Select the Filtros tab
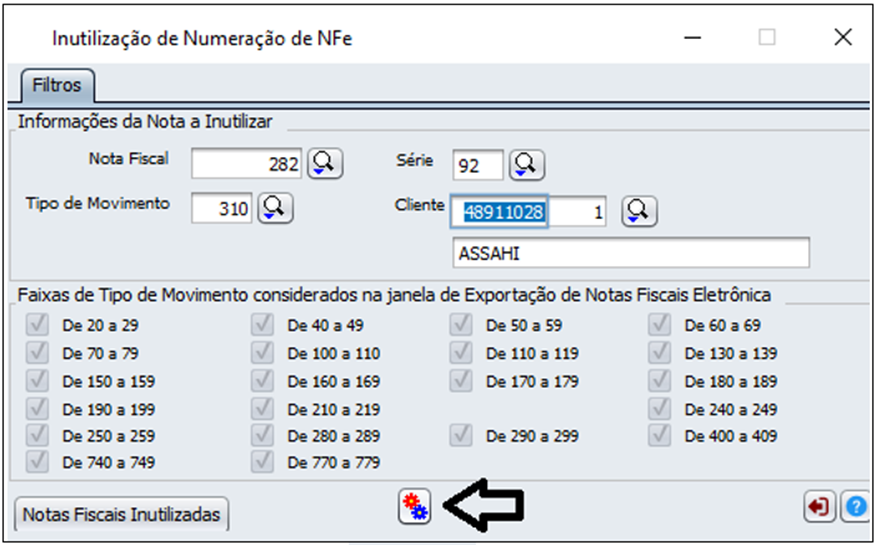The width and height of the screenshot is (876, 545). pos(56,85)
